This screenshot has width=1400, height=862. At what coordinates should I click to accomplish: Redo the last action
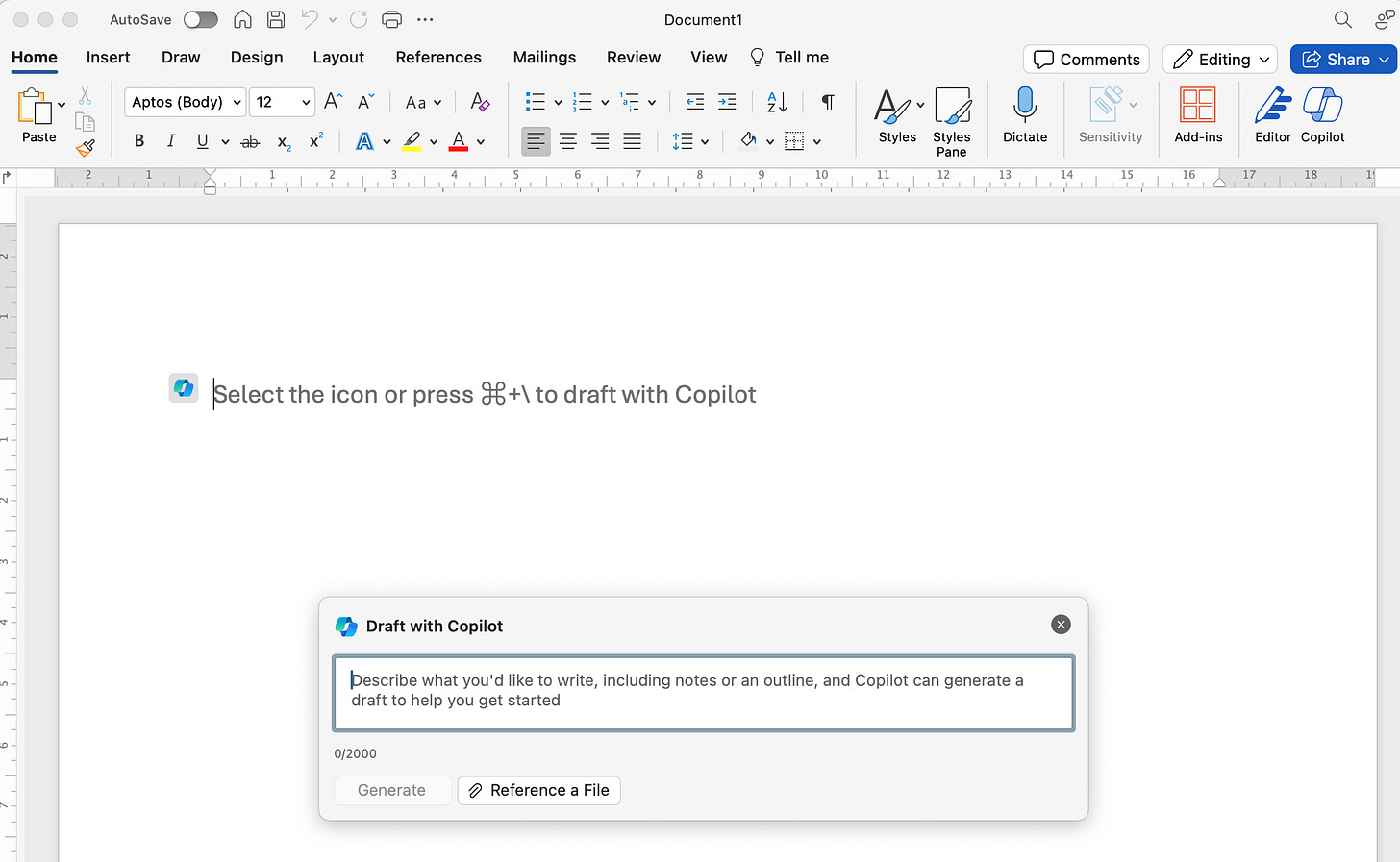click(359, 19)
